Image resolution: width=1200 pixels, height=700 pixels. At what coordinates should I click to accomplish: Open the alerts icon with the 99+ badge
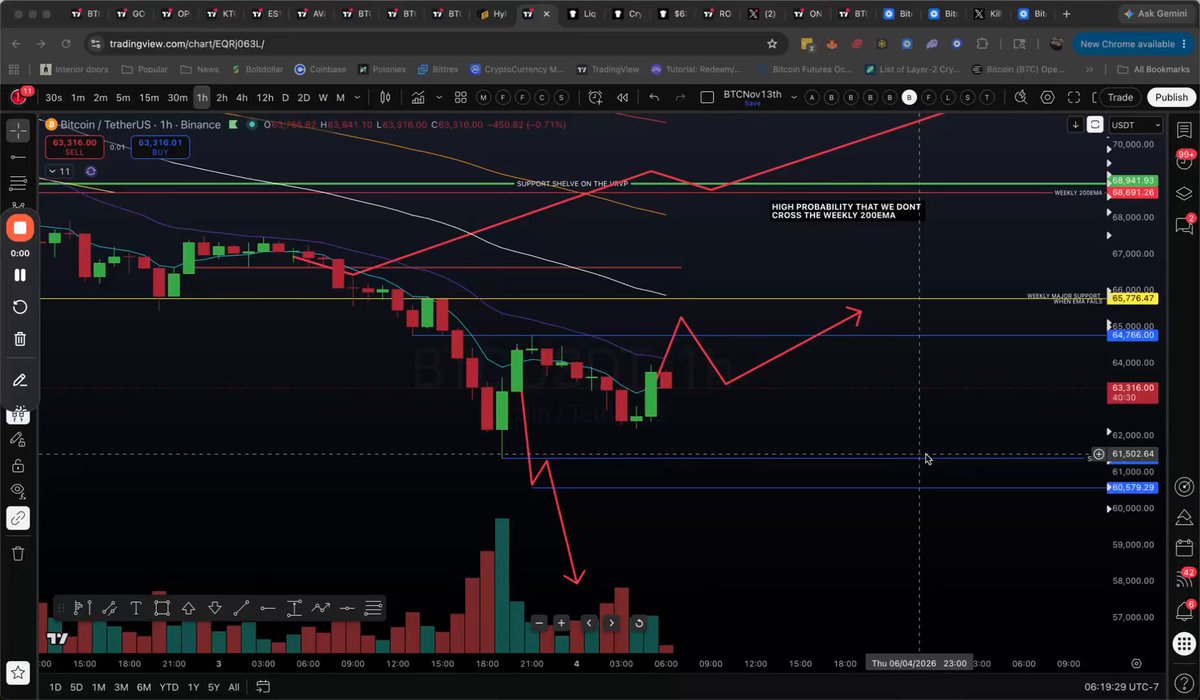pyautogui.click(x=1184, y=162)
